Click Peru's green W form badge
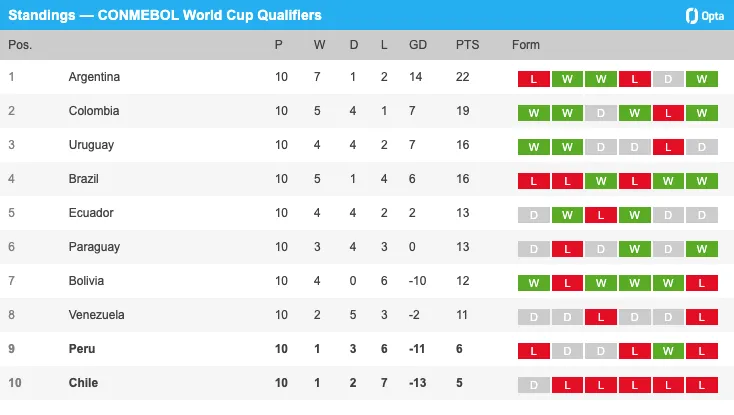 click(x=669, y=351)
